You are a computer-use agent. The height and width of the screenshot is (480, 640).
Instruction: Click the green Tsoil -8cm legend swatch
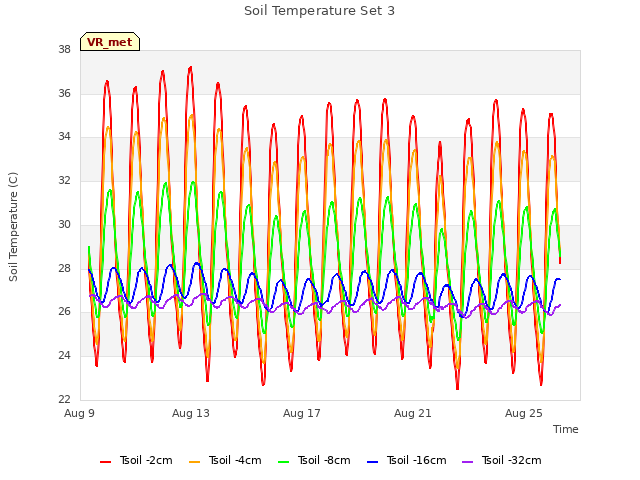(283, 462)
